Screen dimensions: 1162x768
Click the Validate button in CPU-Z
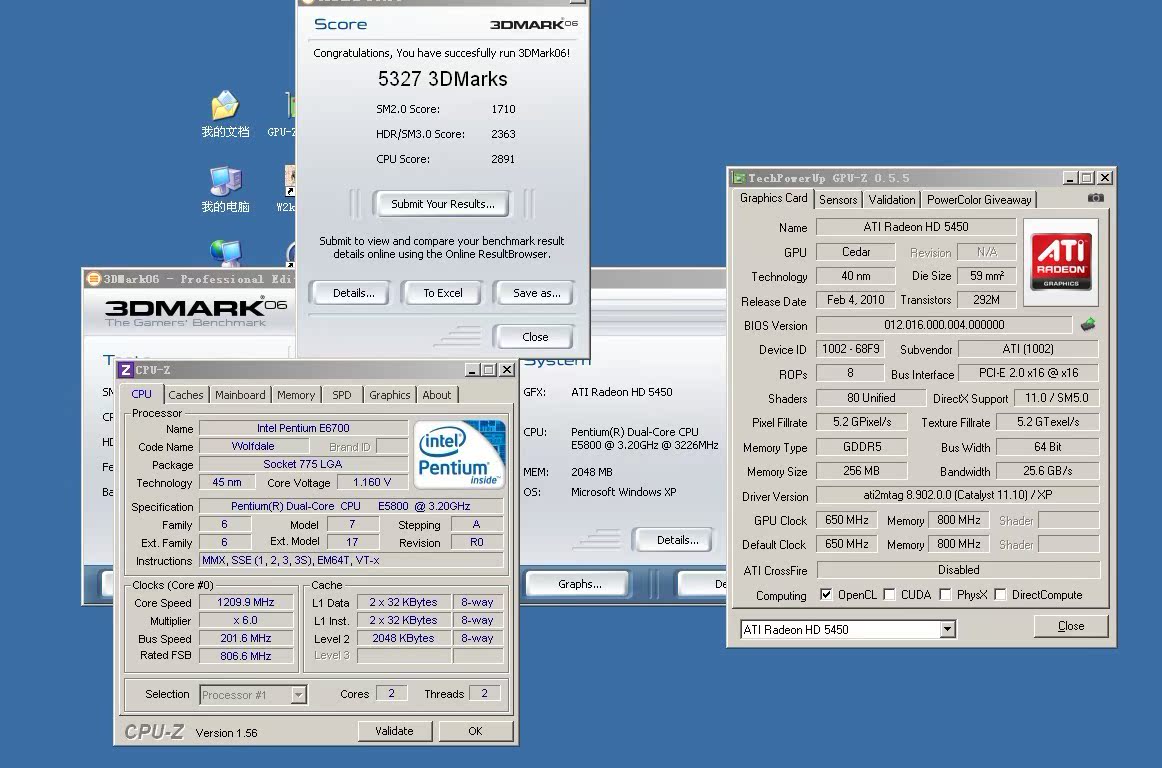point(394,731)
